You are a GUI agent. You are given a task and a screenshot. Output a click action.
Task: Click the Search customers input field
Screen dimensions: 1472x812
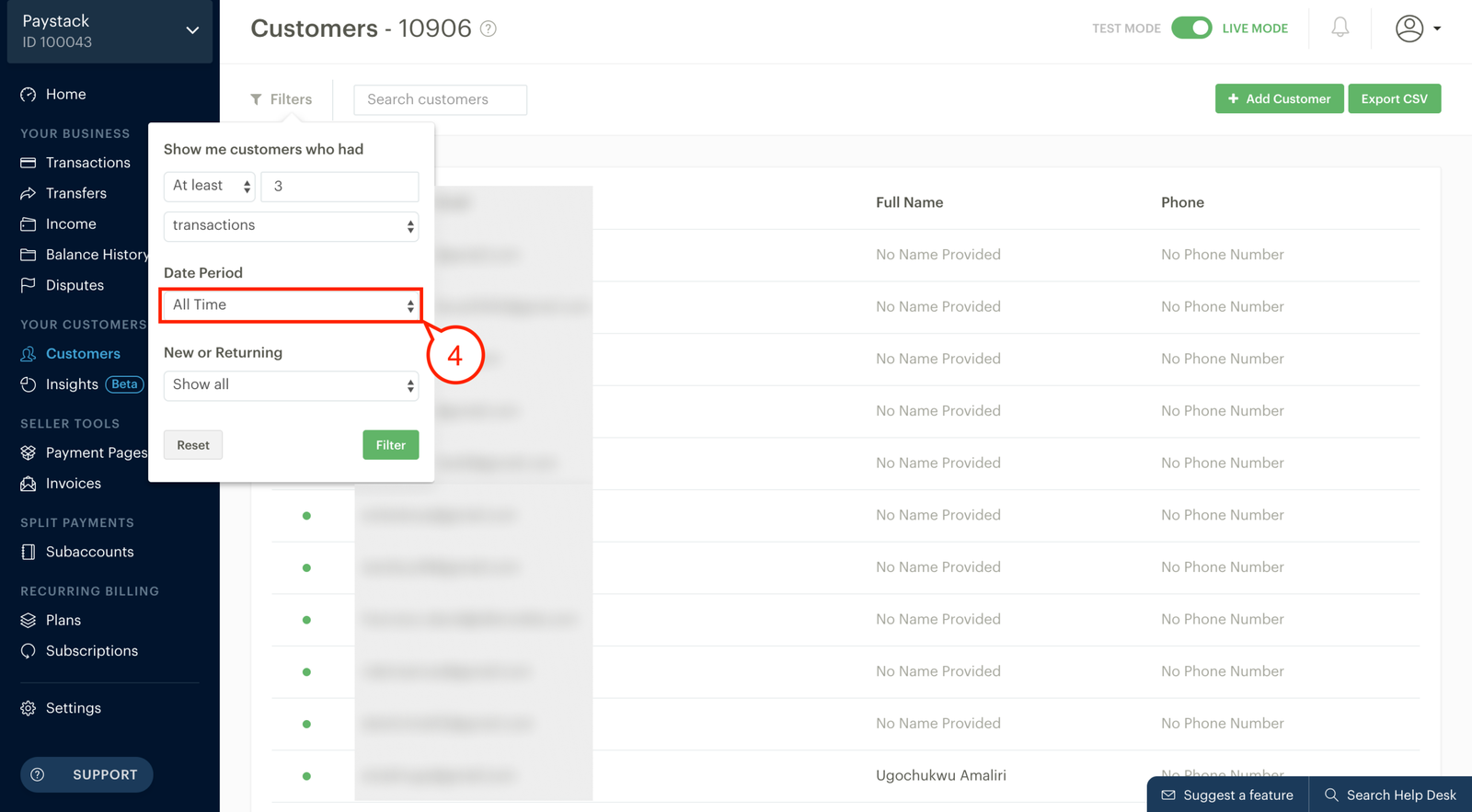point(440,99)
